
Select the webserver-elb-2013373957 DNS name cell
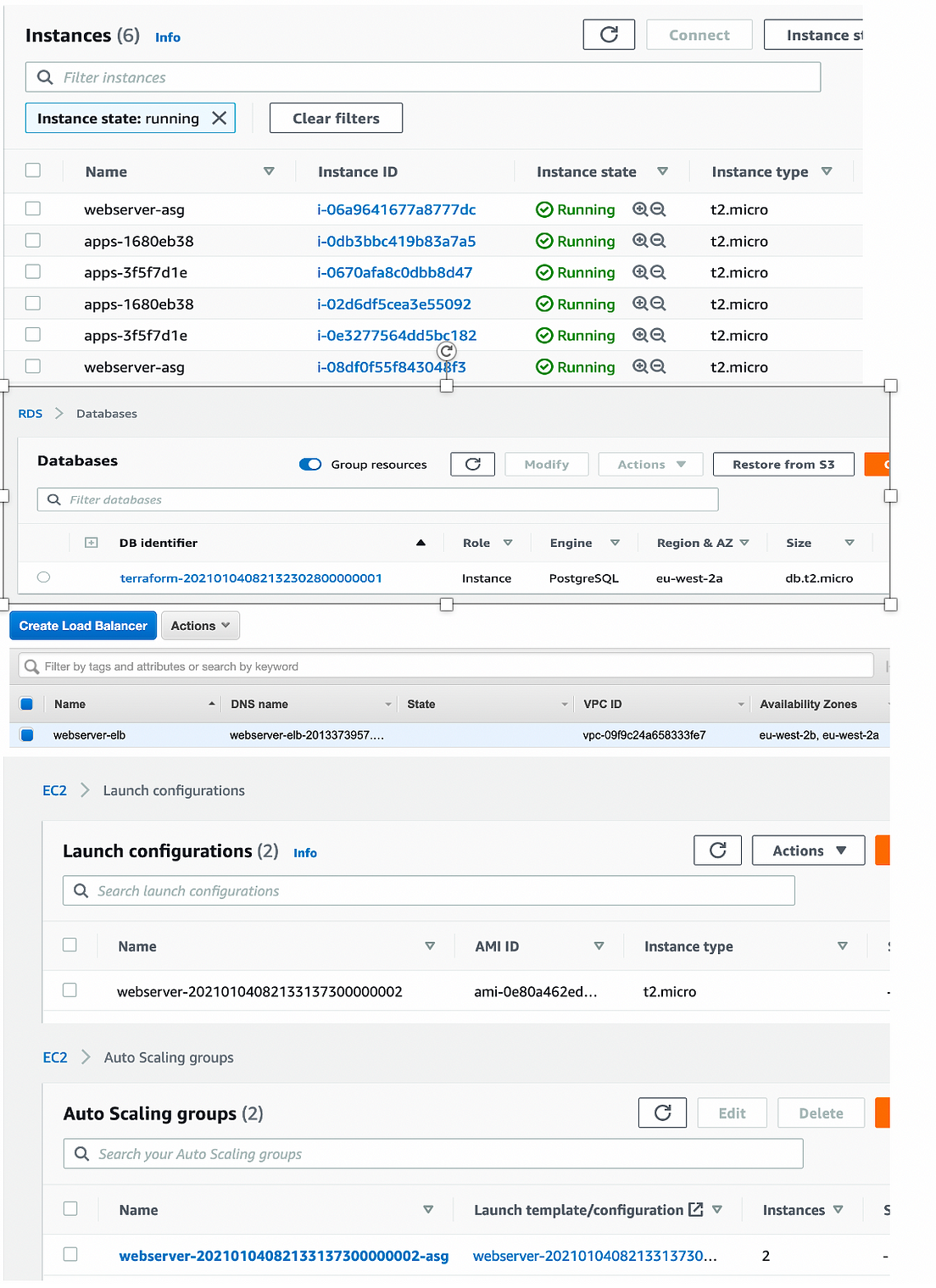coord(307,735)
